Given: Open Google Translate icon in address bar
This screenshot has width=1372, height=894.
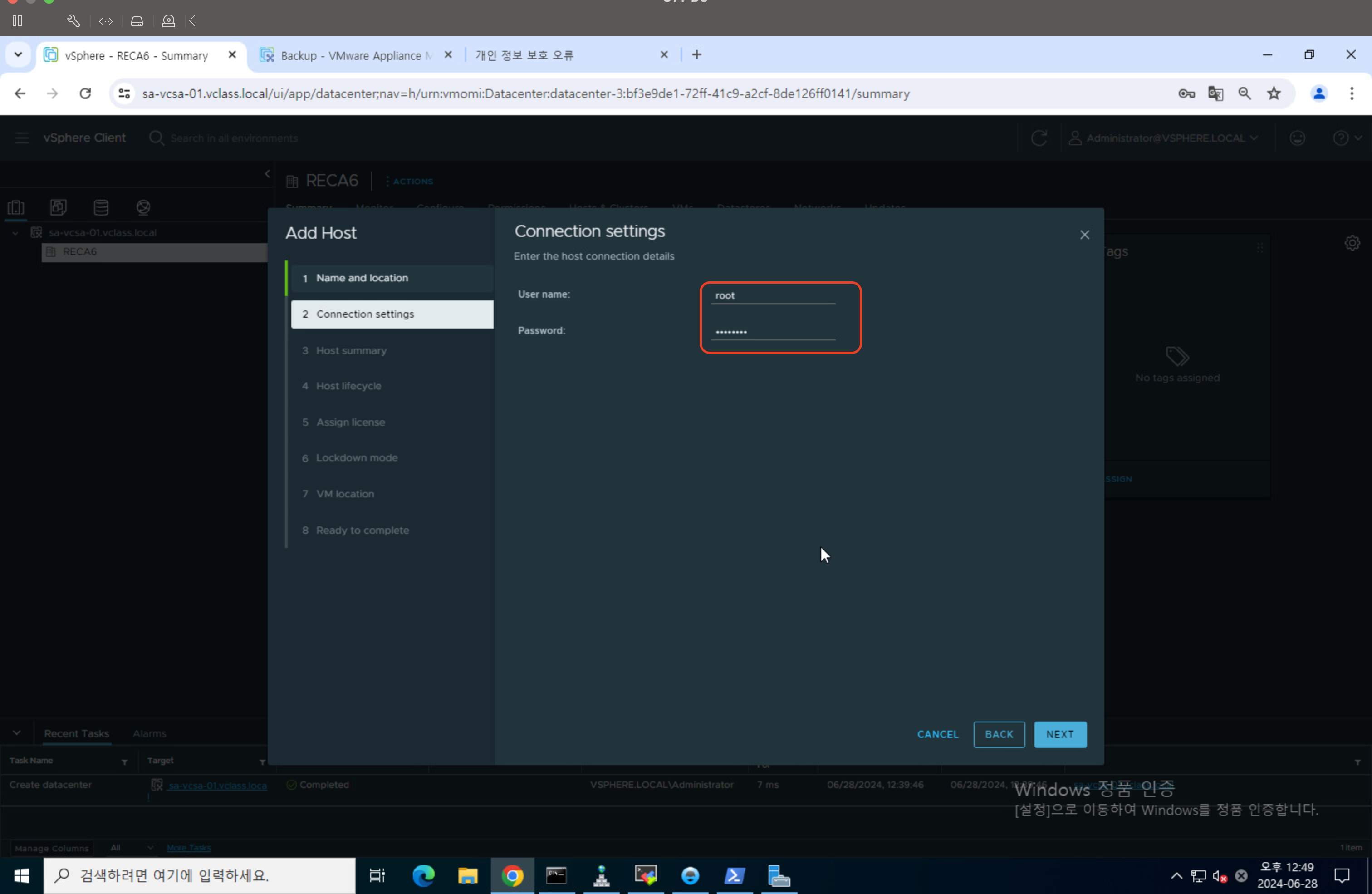Looking at the screenshot, I should (1215, 93).
